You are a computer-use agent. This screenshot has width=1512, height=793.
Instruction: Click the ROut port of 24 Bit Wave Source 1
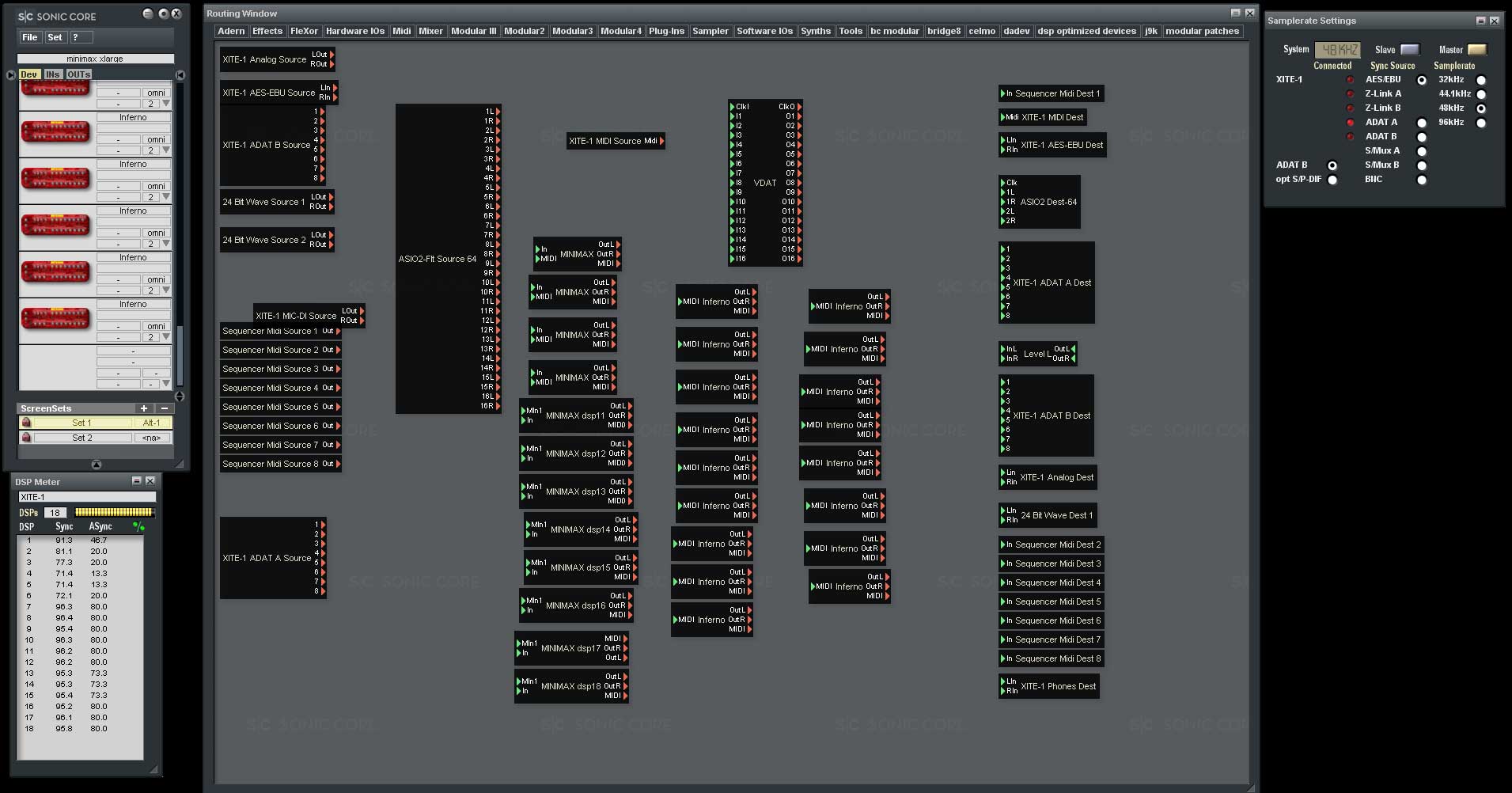coord(332,207)
